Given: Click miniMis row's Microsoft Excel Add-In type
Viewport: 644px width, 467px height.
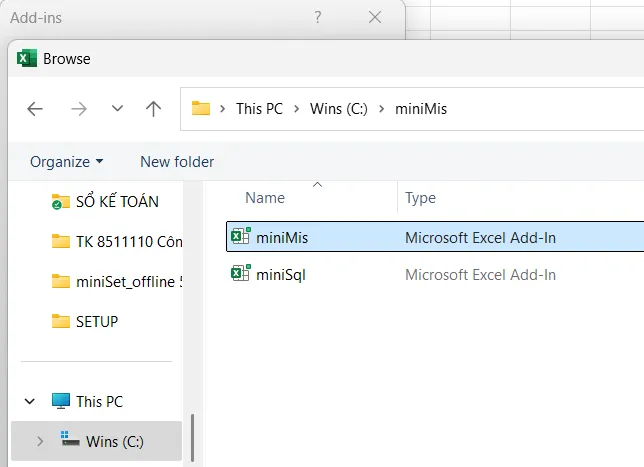Looking at the screenshot, I should 480,238.
